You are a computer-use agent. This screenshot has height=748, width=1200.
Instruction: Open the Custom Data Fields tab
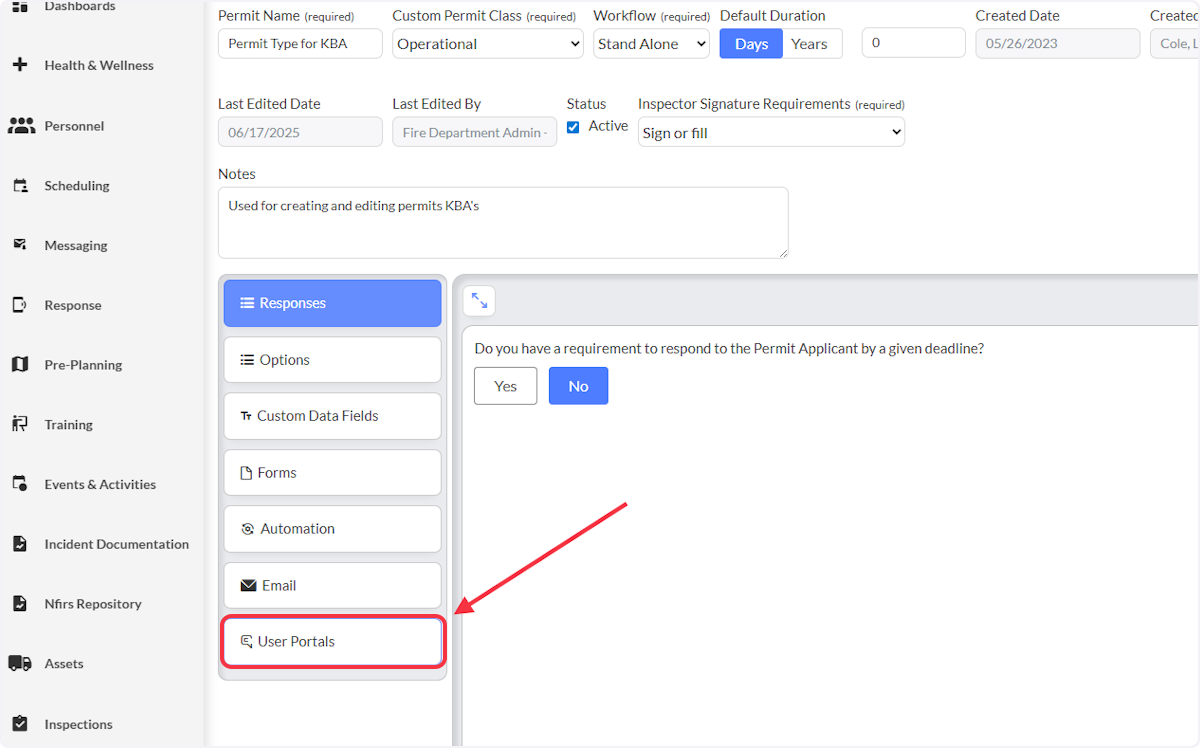(332, 416)
